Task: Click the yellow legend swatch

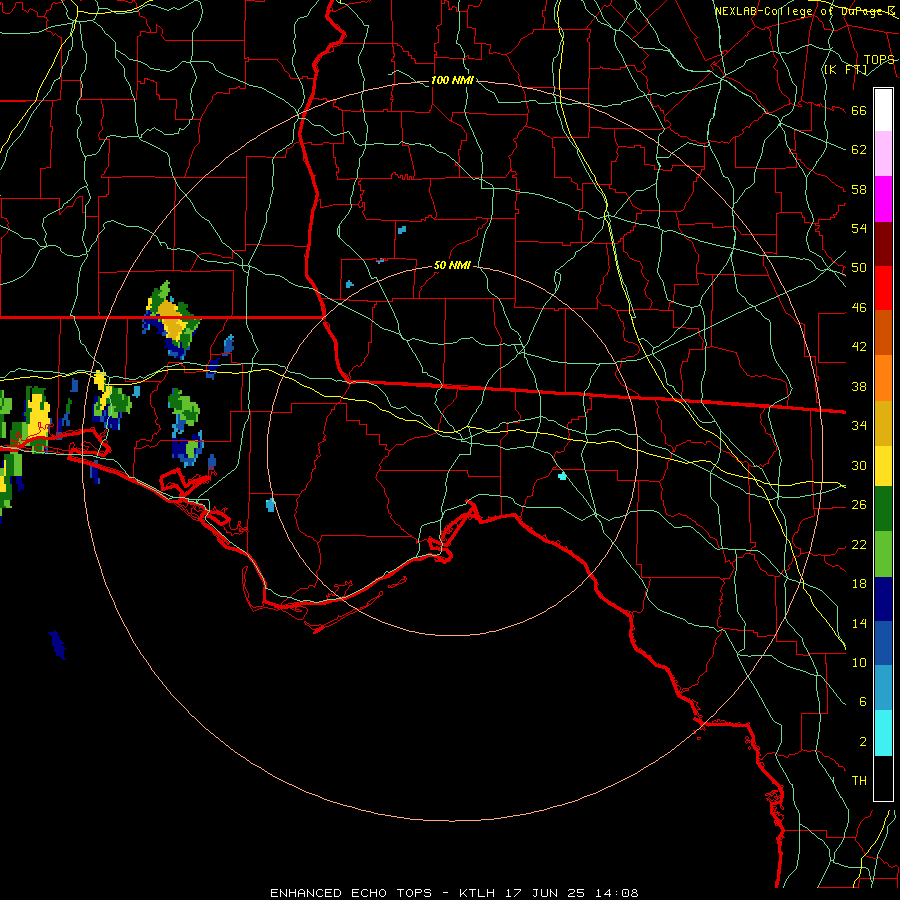Action: [883, 465]
